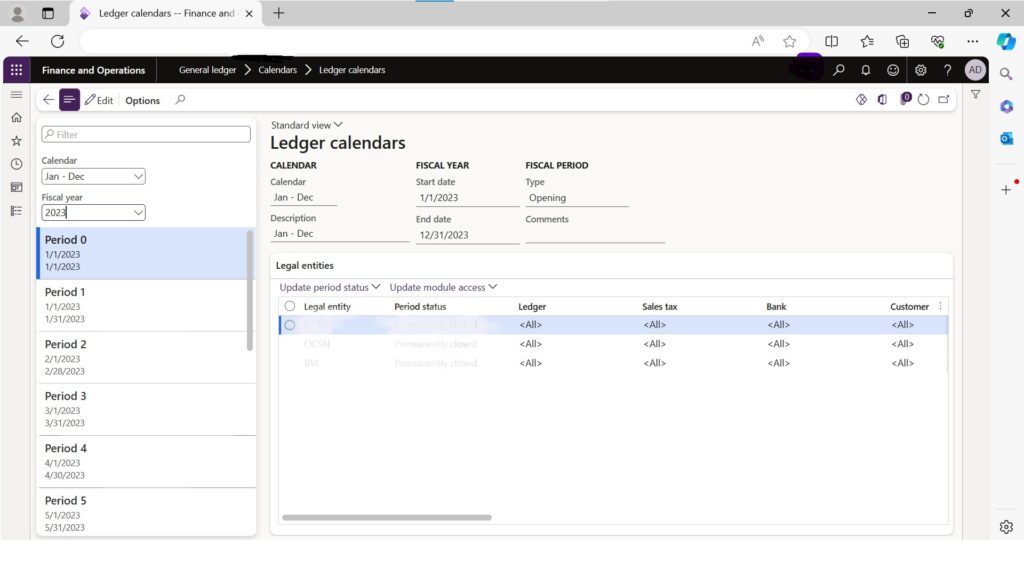Image resolution: width=1024 pixels, height=576 pixels.
Task: Toggle browser split screen icon
Action: (831, 41)
